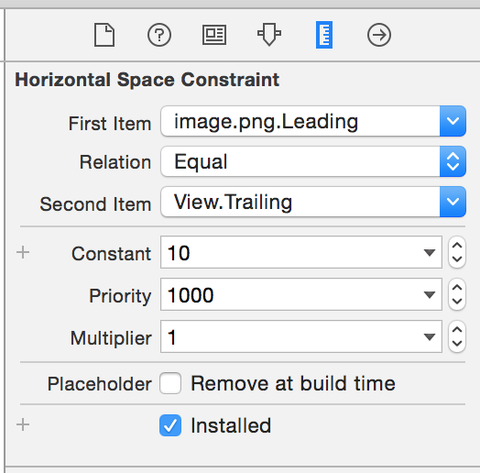Open the Priority value dropdown arrow
The width and height of the screenshot is (480, 473).
[429, 295]
